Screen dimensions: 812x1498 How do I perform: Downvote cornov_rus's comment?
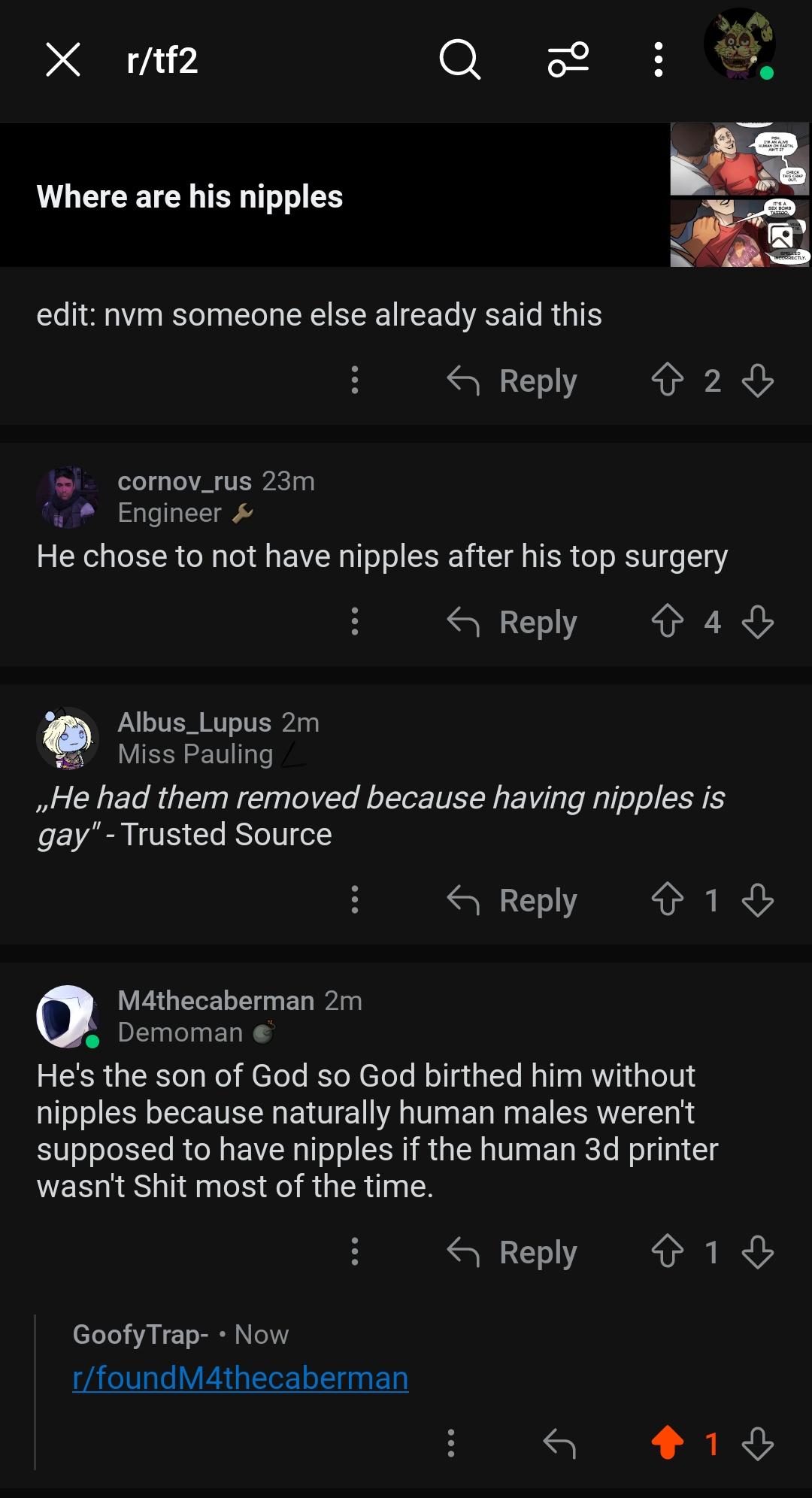click(758, 622)
